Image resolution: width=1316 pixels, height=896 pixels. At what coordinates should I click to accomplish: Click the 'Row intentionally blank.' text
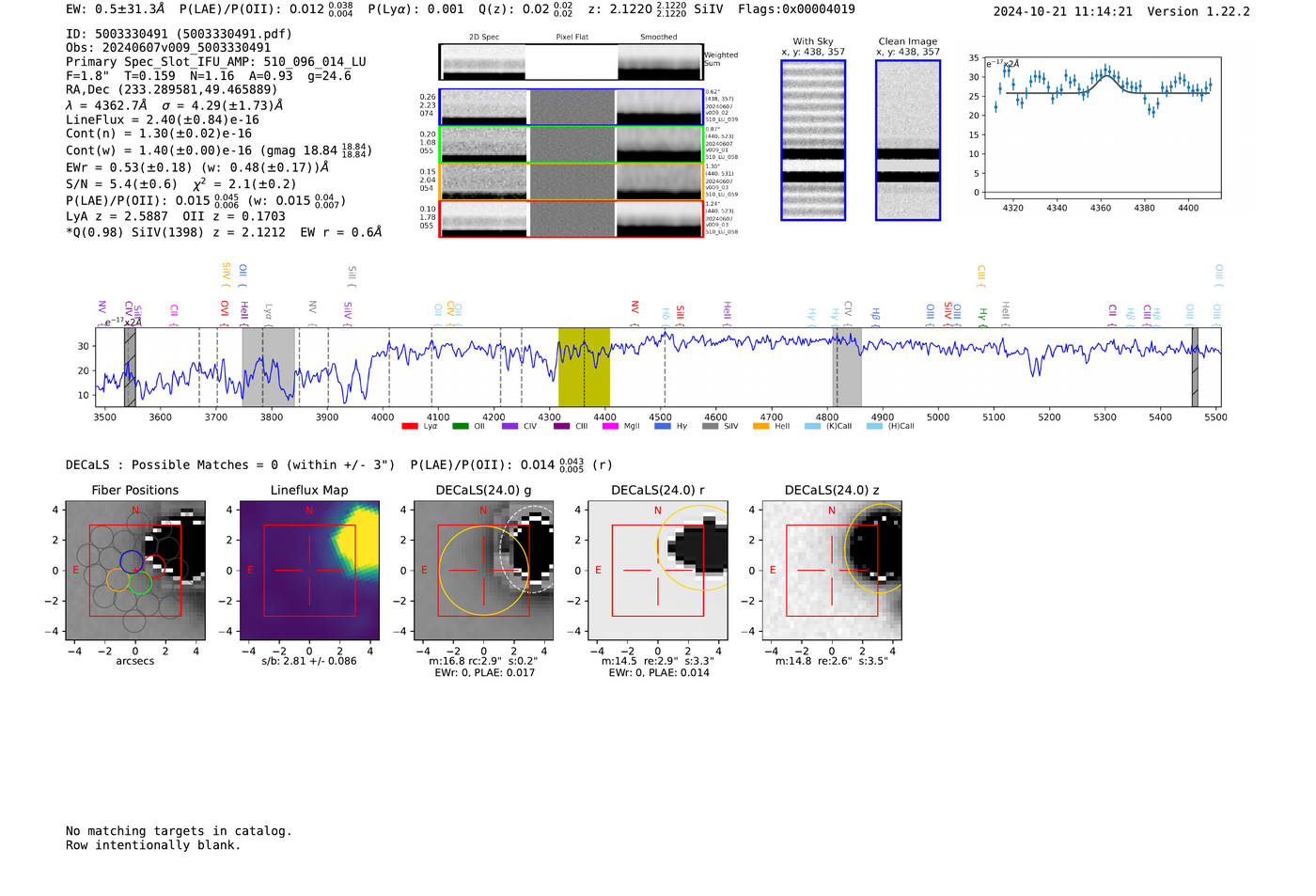pos(153,845)
